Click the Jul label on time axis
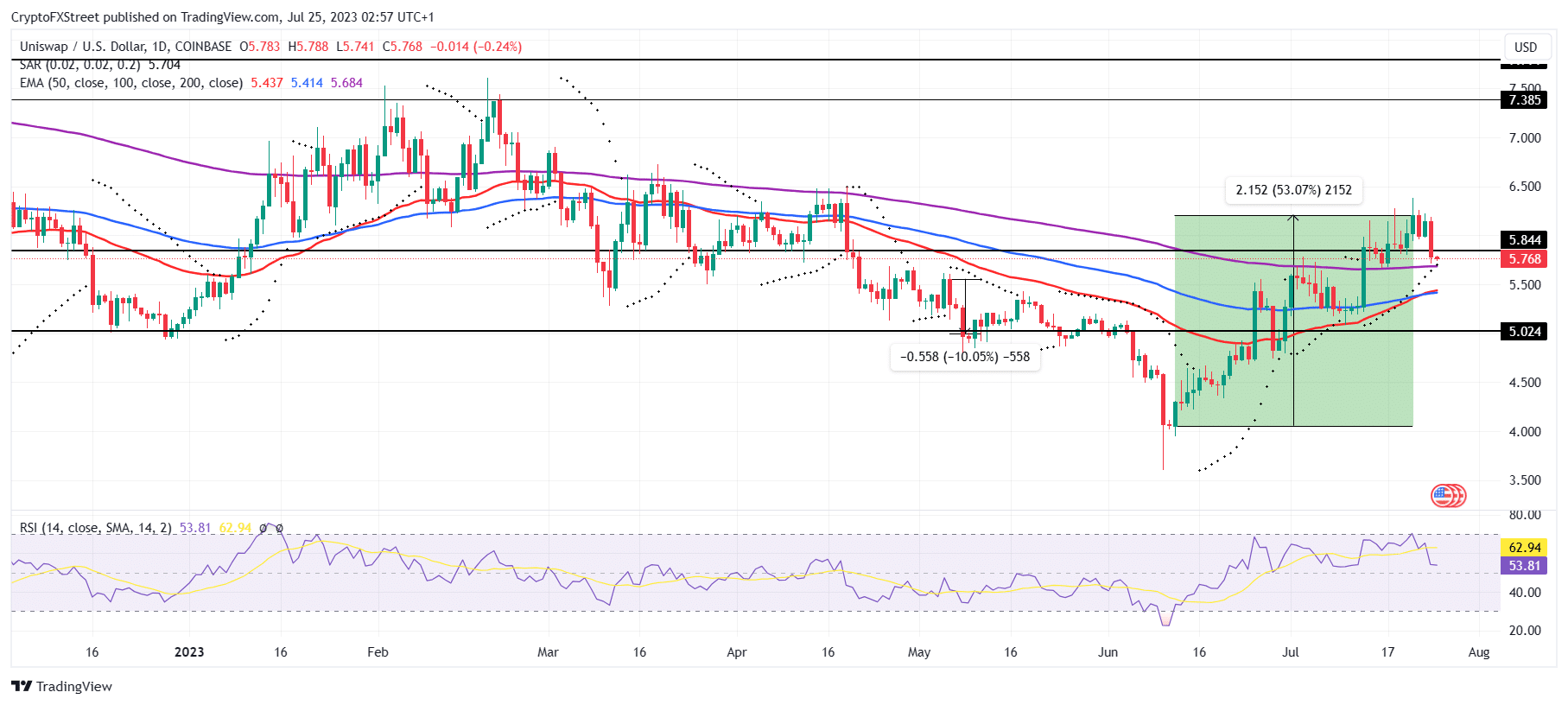 [1291, 652]
